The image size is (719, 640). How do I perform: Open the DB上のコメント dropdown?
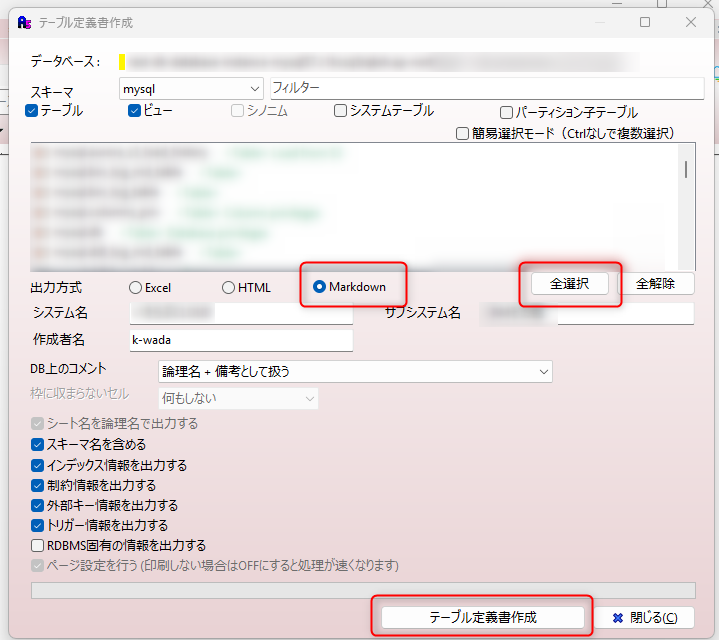[355, 371]
